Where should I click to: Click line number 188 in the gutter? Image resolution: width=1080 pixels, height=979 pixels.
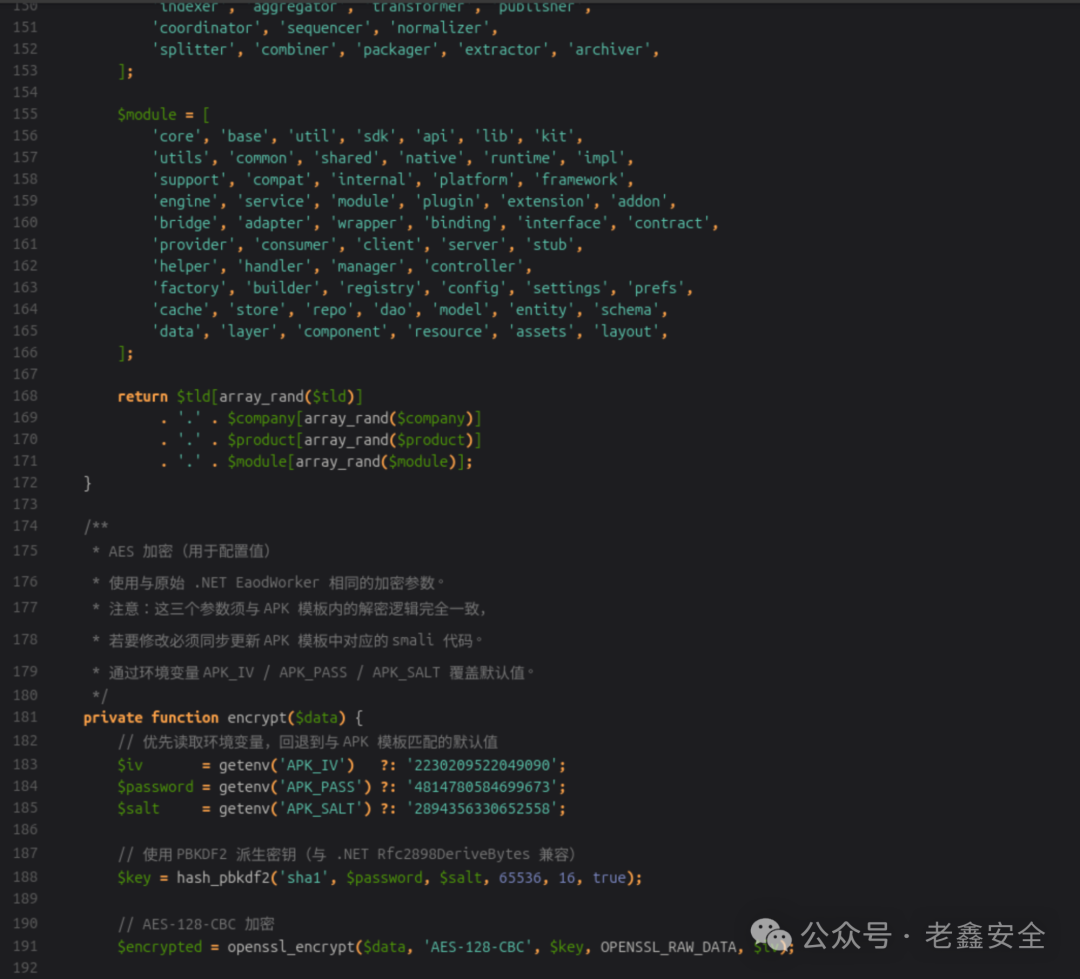point(25,876)
